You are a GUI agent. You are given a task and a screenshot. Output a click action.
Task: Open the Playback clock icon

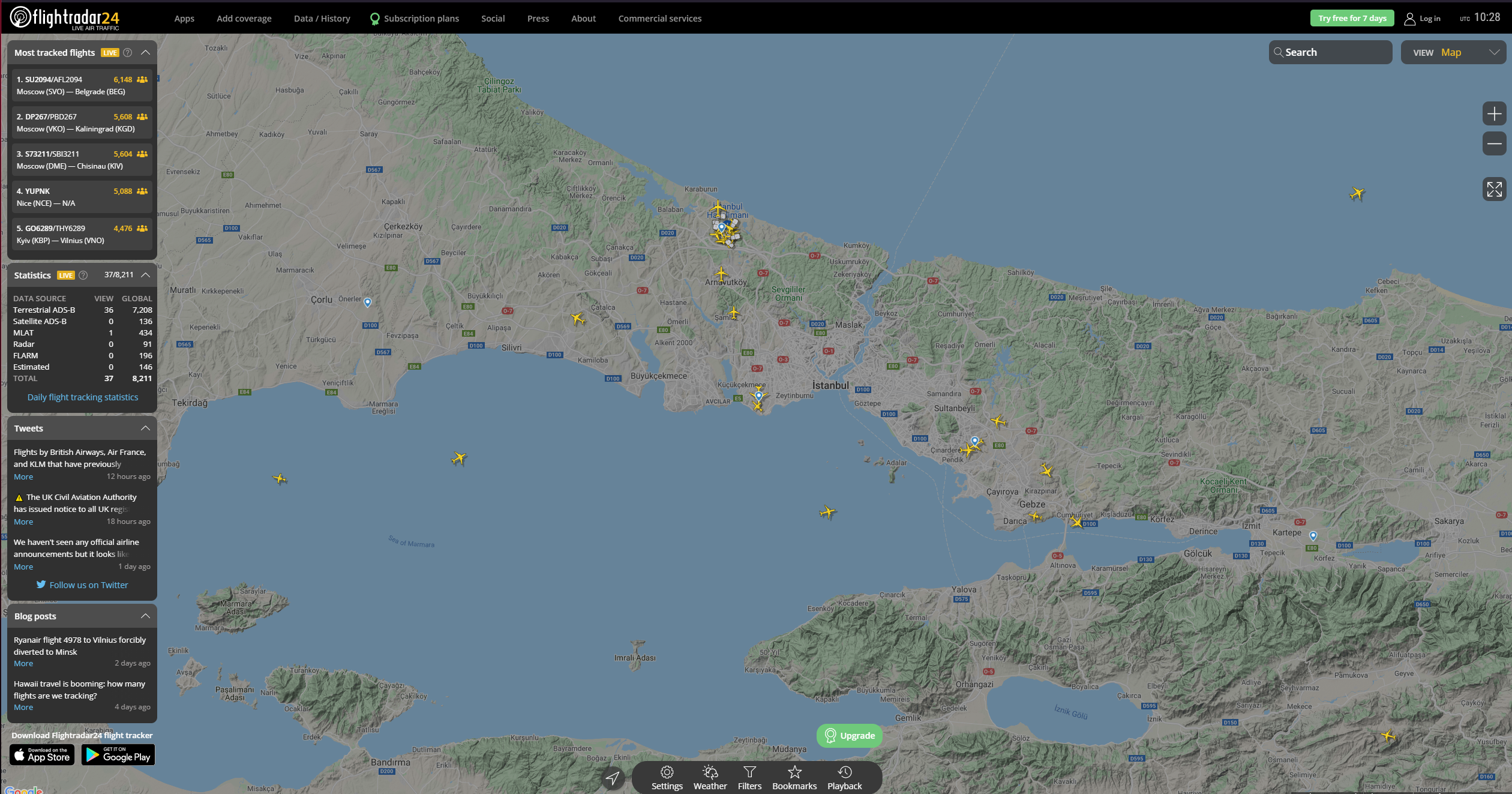[x=844, y=771]
